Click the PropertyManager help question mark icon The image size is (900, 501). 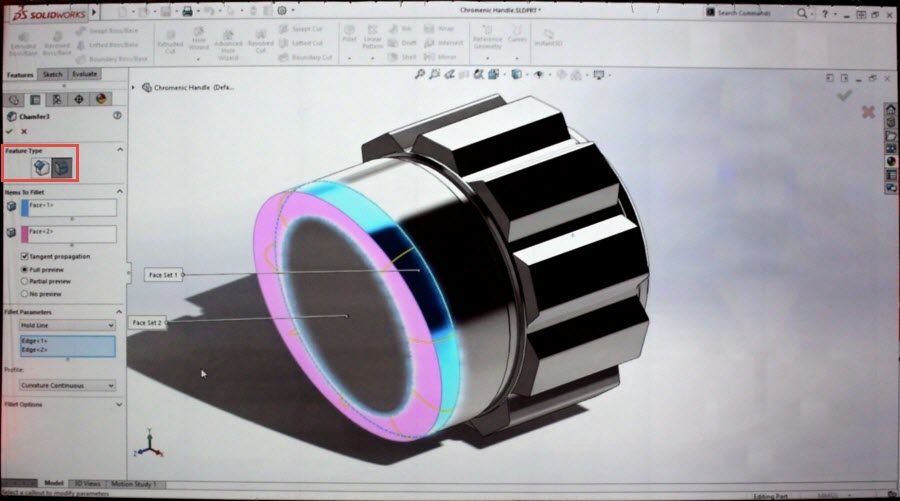tap(117, 115)
